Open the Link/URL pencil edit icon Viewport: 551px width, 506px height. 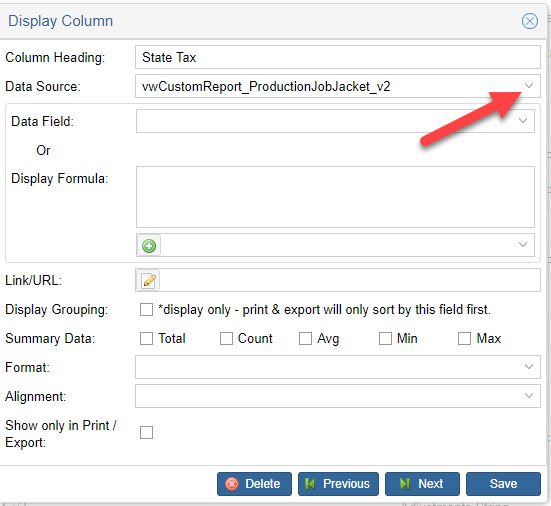pos(148,280)
